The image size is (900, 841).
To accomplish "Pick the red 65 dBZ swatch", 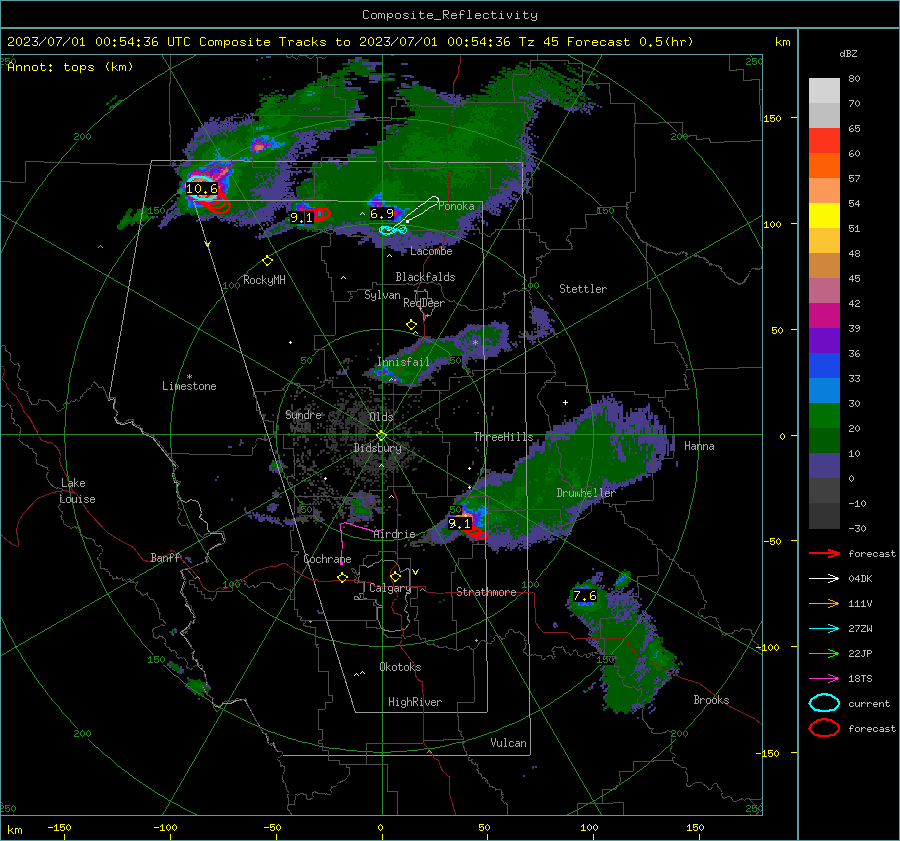I will (x=824, y=141).
